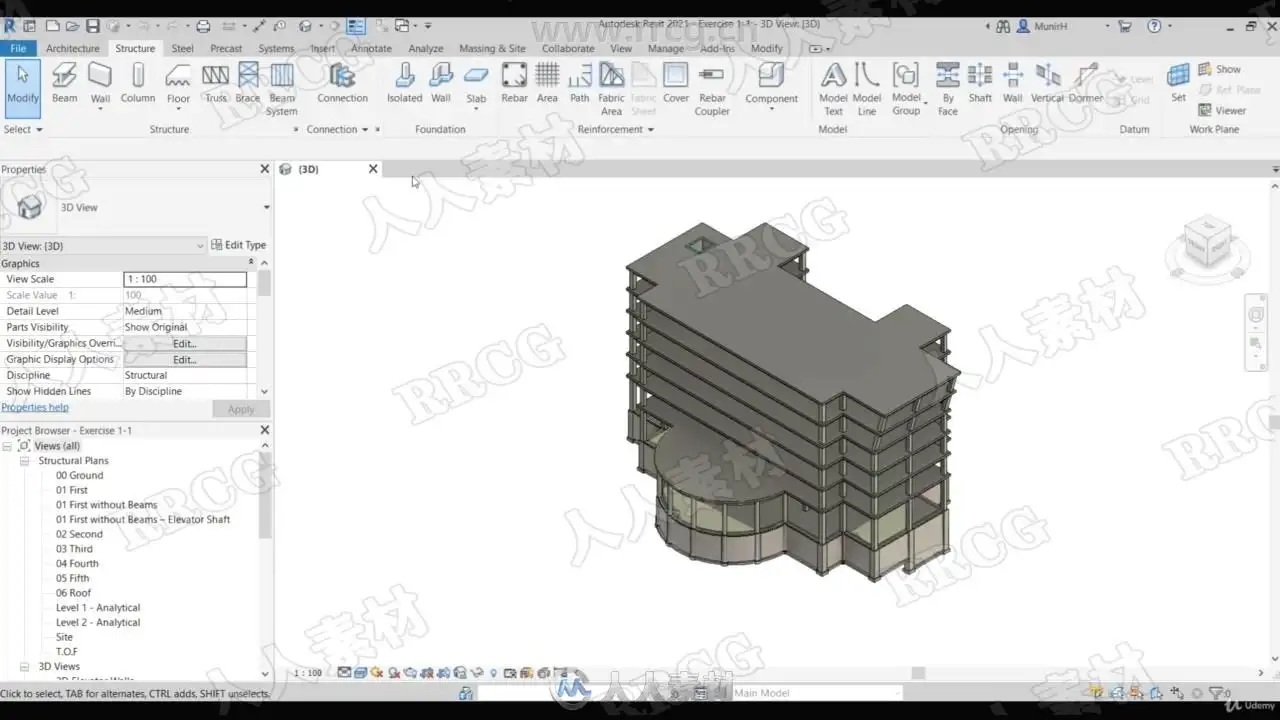Image resolution: width=1280 pixels, height=720 pixels.
Task: Click the ViewCube in the 3D view
Action: tap(1207, 243)
